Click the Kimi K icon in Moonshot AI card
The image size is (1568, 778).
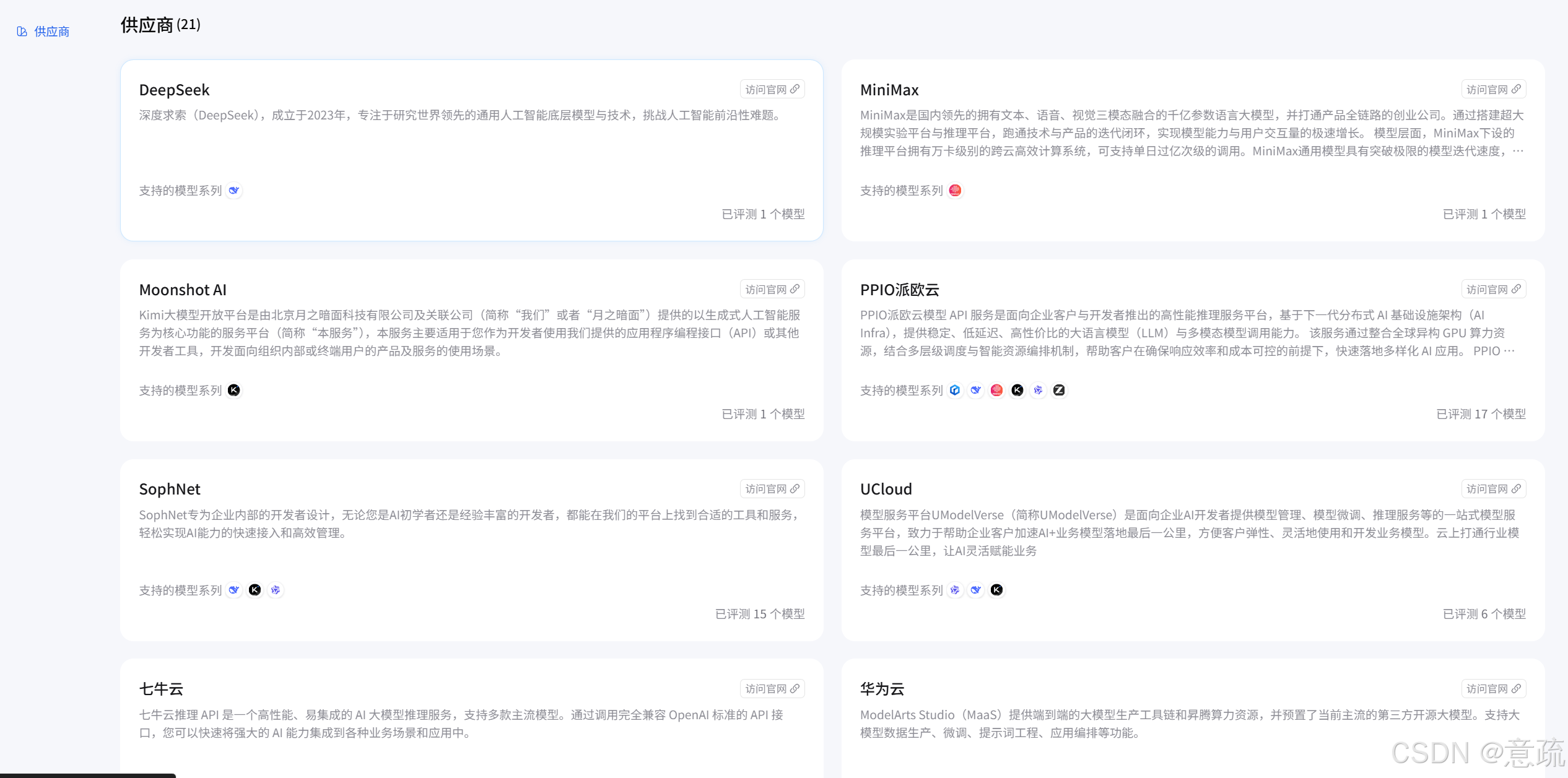[x=233, y=391]
